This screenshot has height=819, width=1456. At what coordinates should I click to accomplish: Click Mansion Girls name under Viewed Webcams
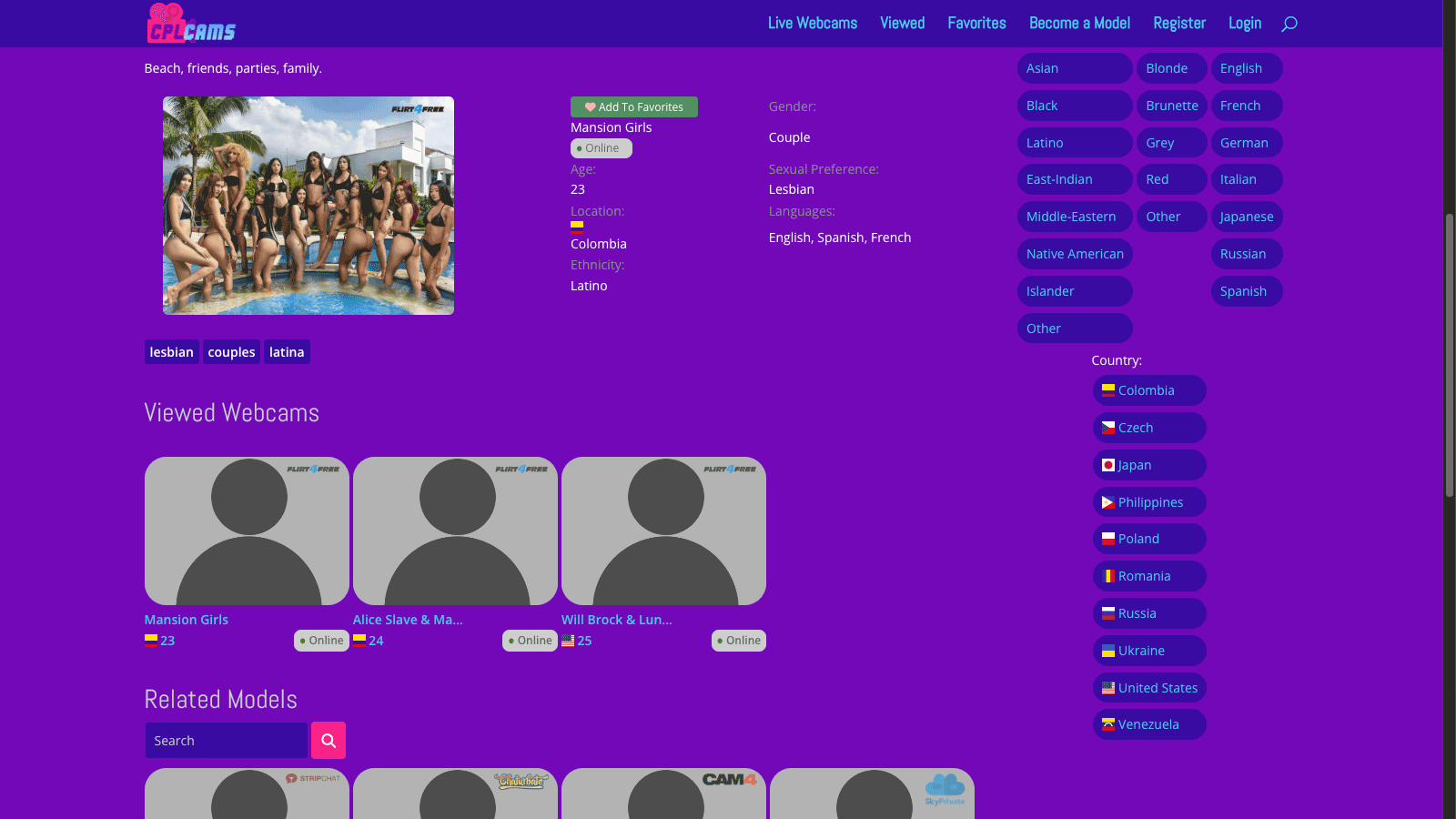tap(187, 620)
